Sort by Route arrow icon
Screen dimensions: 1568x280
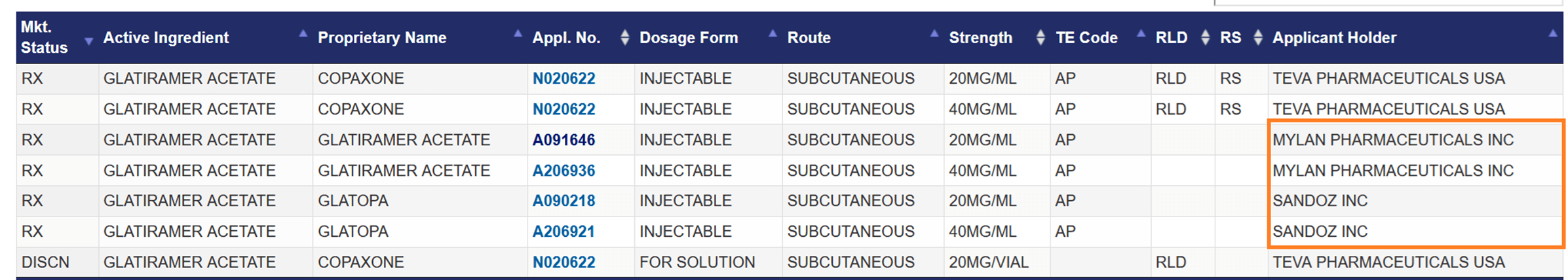point(934,33)
